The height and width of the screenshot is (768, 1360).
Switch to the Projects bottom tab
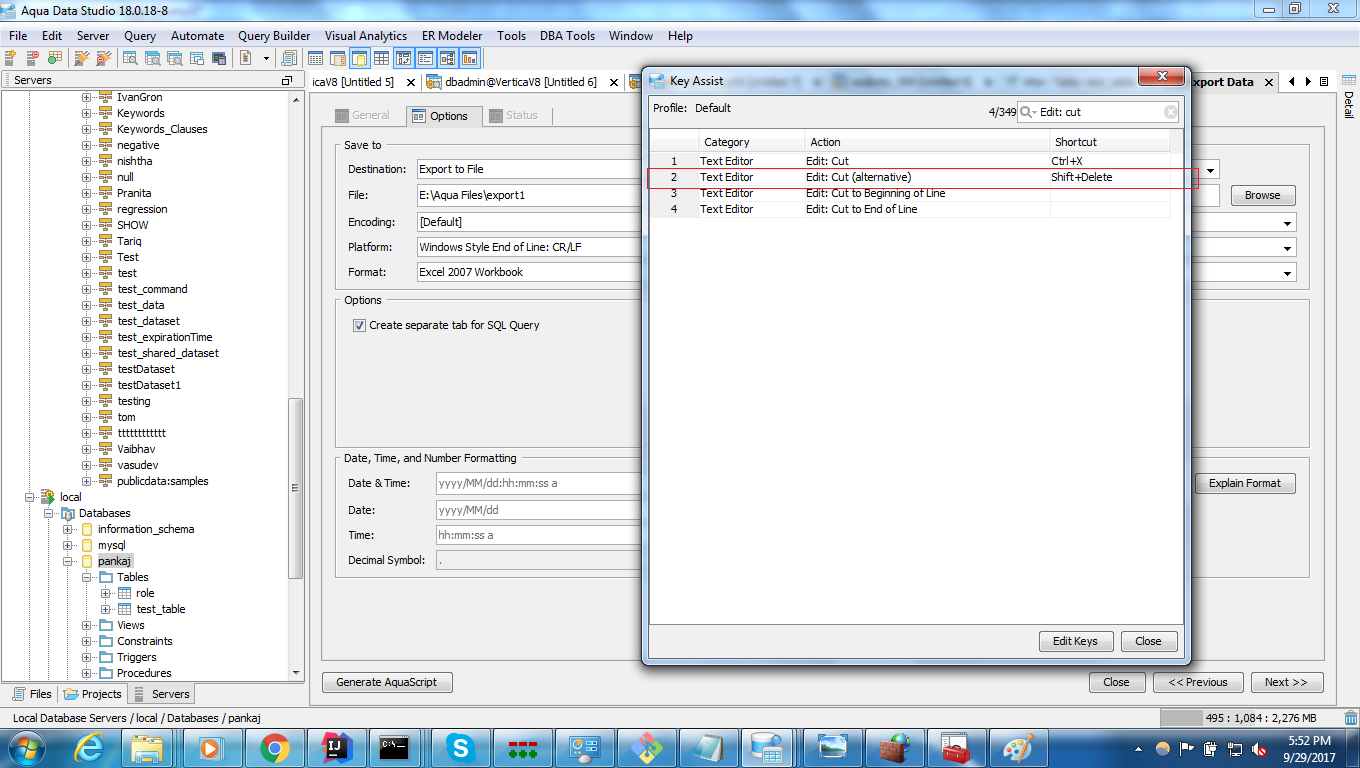click(x=92, y=693)
